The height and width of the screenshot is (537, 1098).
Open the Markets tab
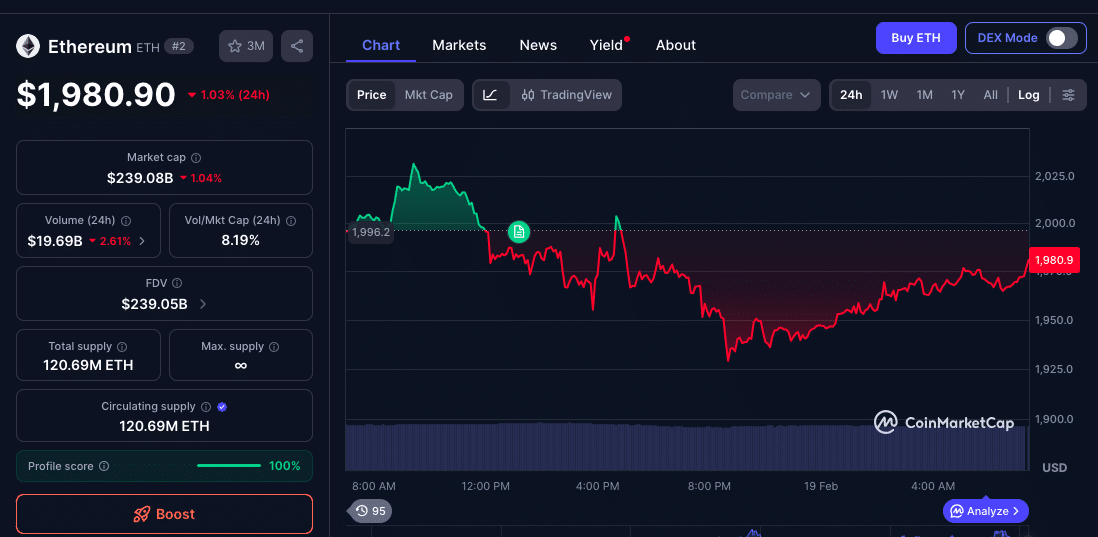(459, 45)
